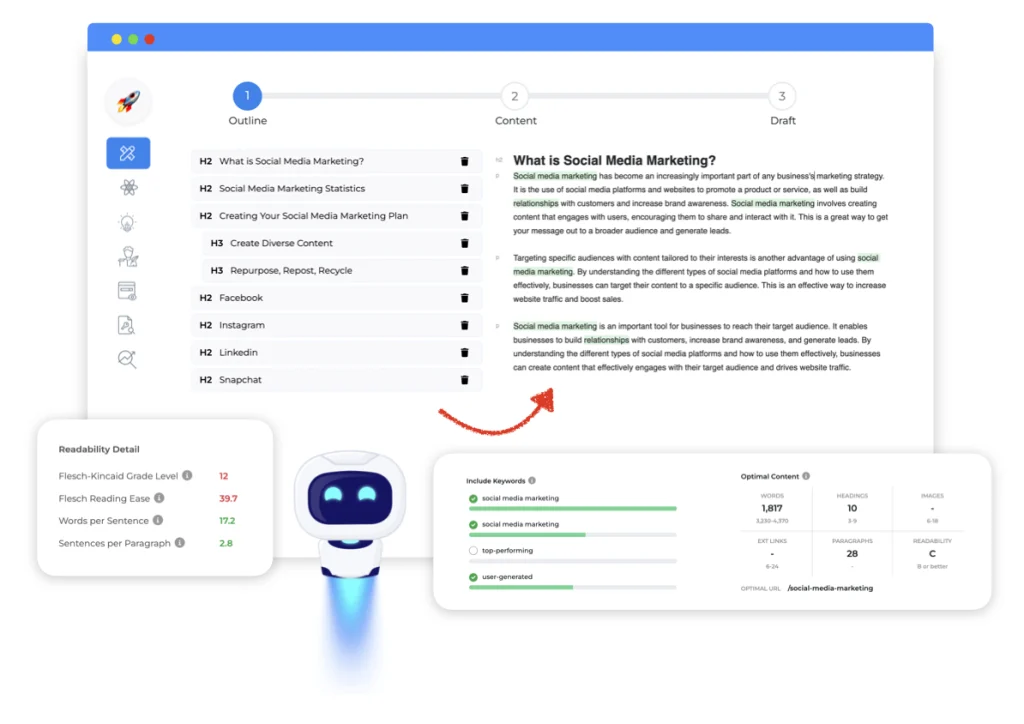The height and width of the screenshot is (724, 1024).
Task: Delete the Facebook heading with trash icon
Action: [464, 298]
